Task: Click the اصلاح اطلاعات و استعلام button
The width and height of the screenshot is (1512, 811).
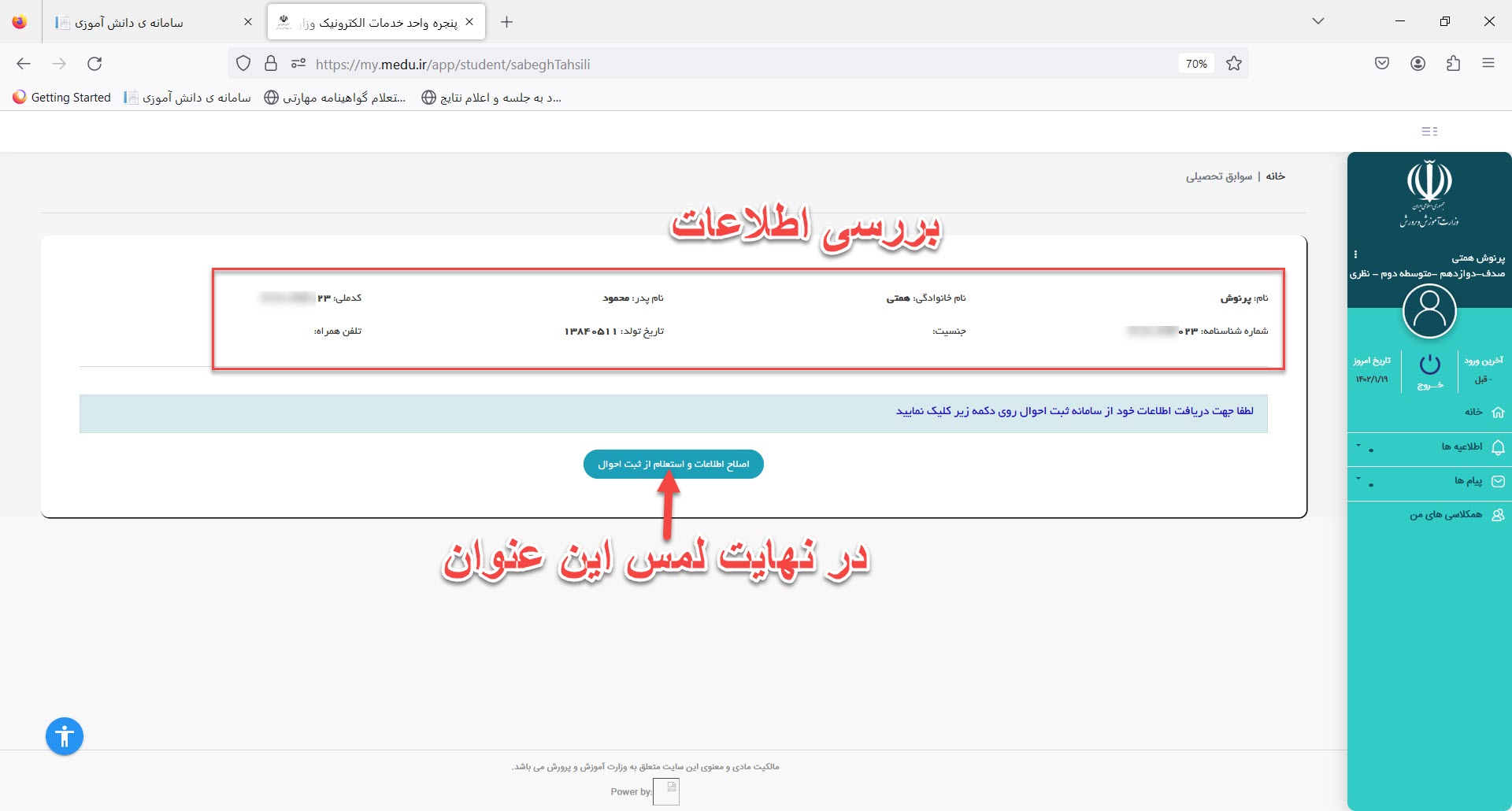Action: tap(673, 465)
